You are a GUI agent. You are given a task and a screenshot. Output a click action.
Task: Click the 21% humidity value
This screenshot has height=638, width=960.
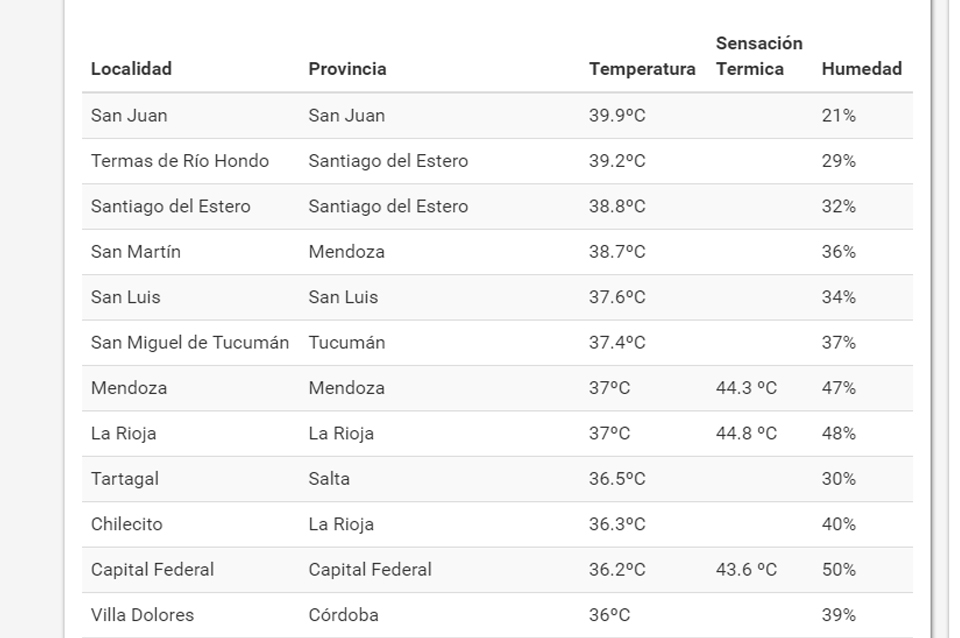coord(839,116)
